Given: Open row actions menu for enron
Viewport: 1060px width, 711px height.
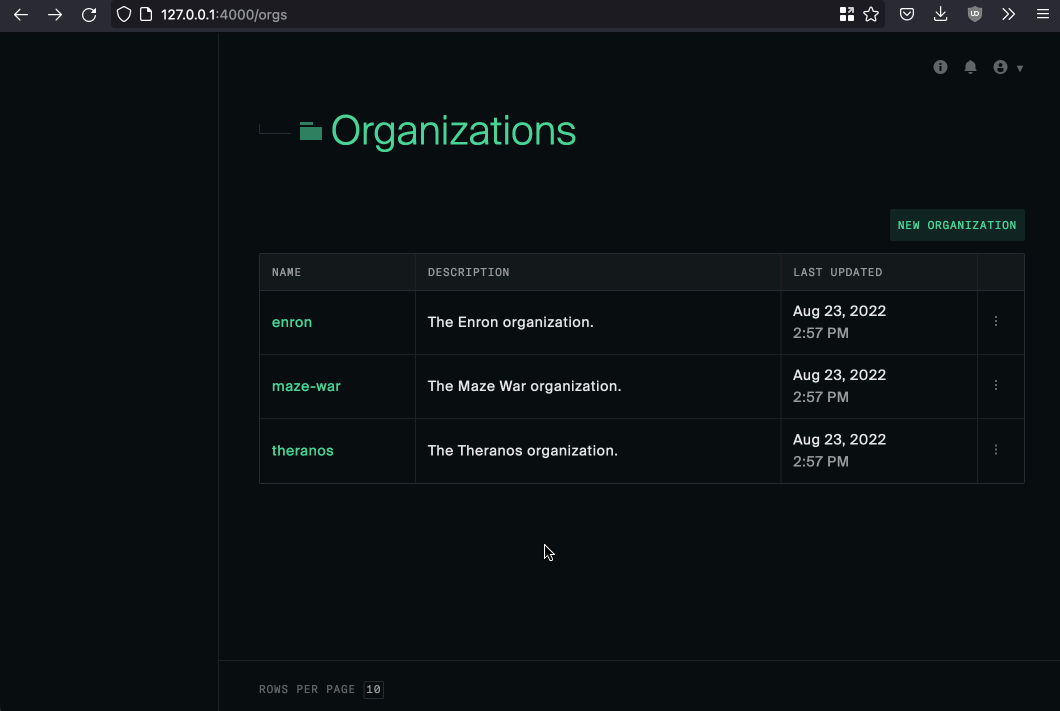Looking at the screenshot, I should point(996,321).
